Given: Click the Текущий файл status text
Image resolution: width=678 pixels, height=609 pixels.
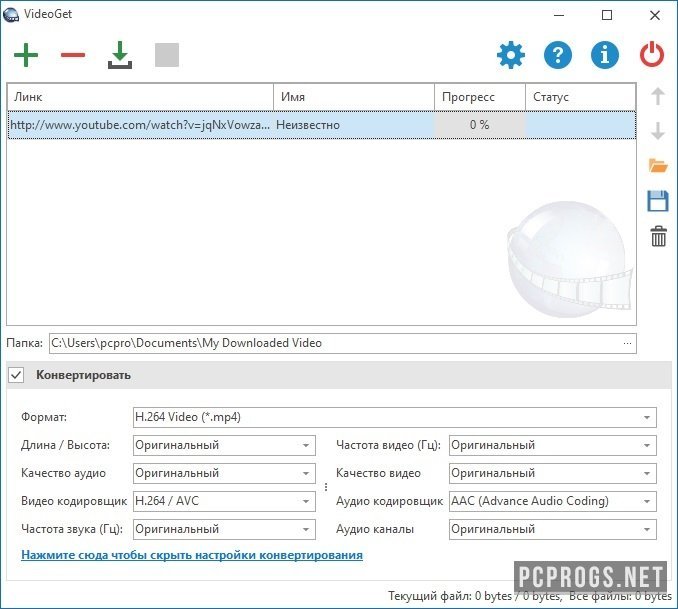Looking at the screenshot, I should pos(475,596).
